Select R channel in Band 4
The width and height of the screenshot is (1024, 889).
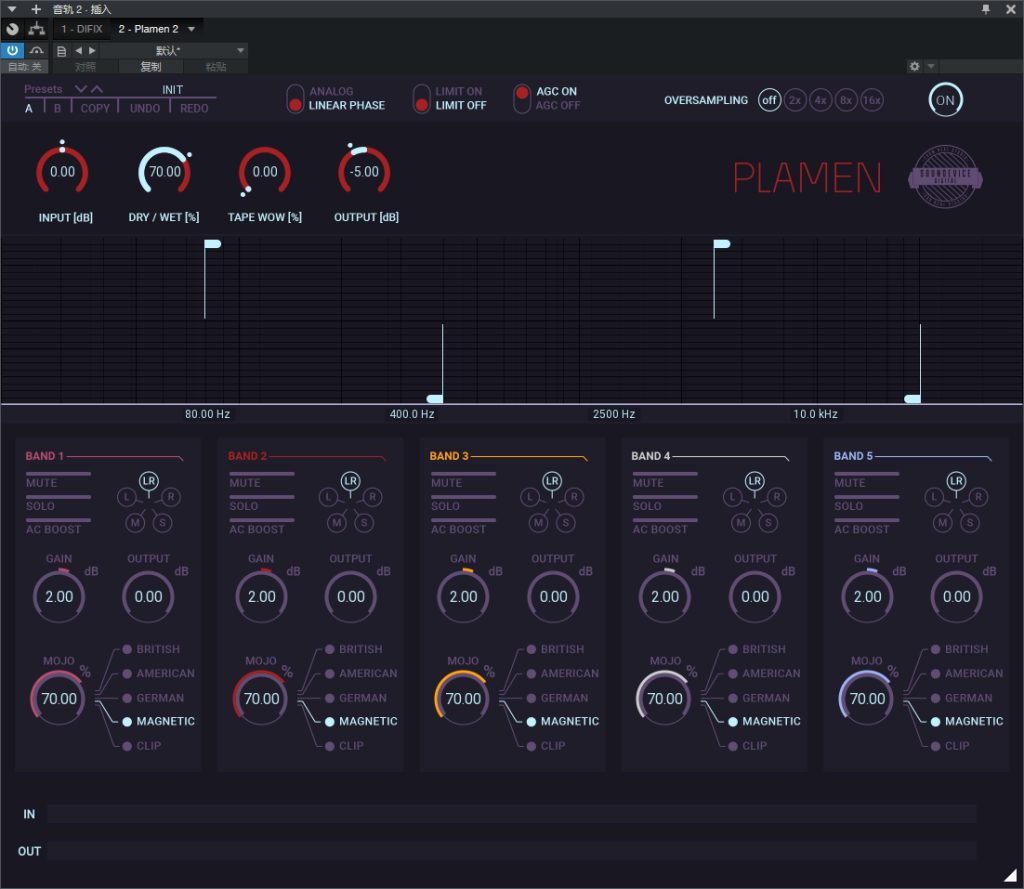[776, 497]
